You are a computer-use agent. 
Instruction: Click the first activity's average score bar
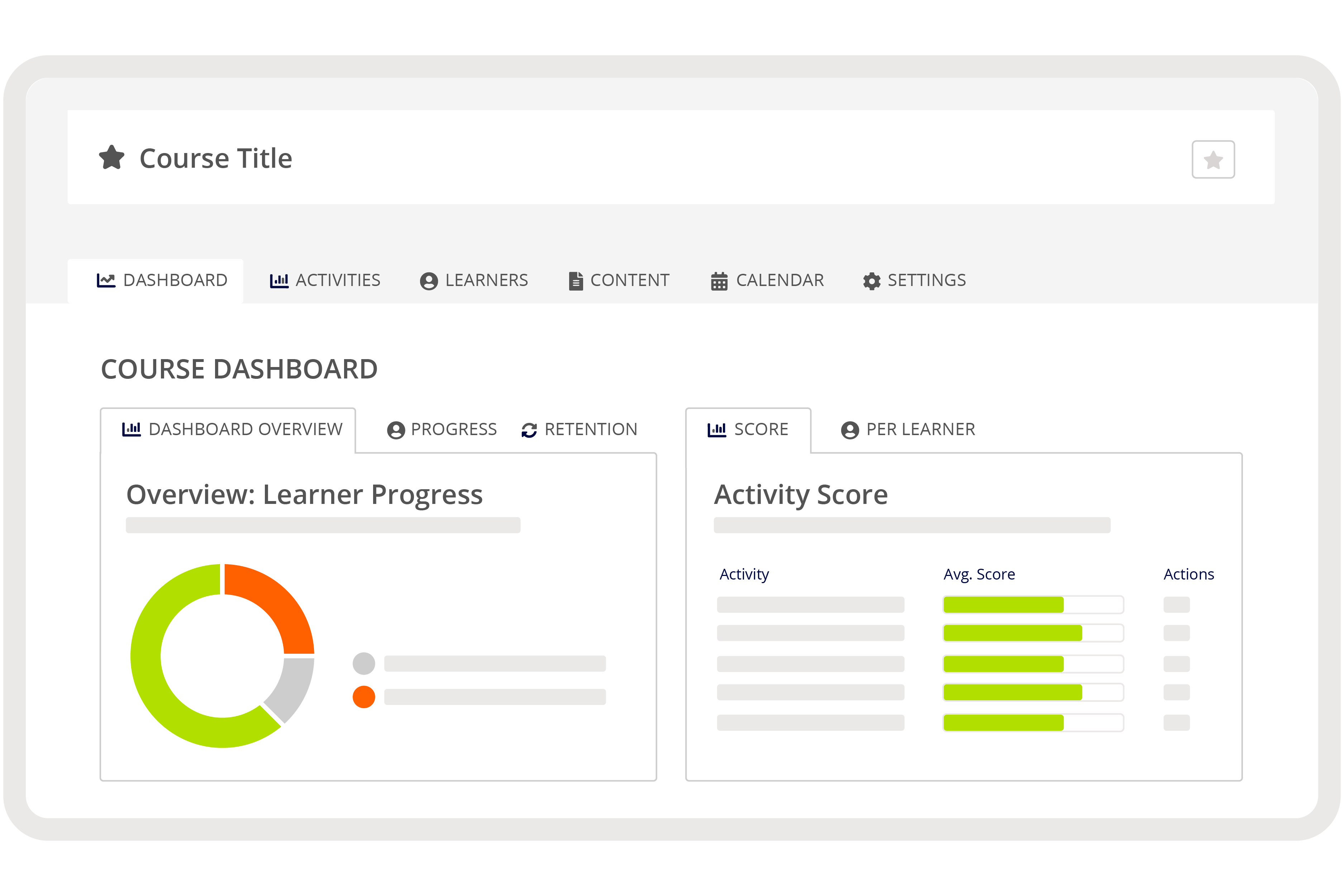point(1033,605)
